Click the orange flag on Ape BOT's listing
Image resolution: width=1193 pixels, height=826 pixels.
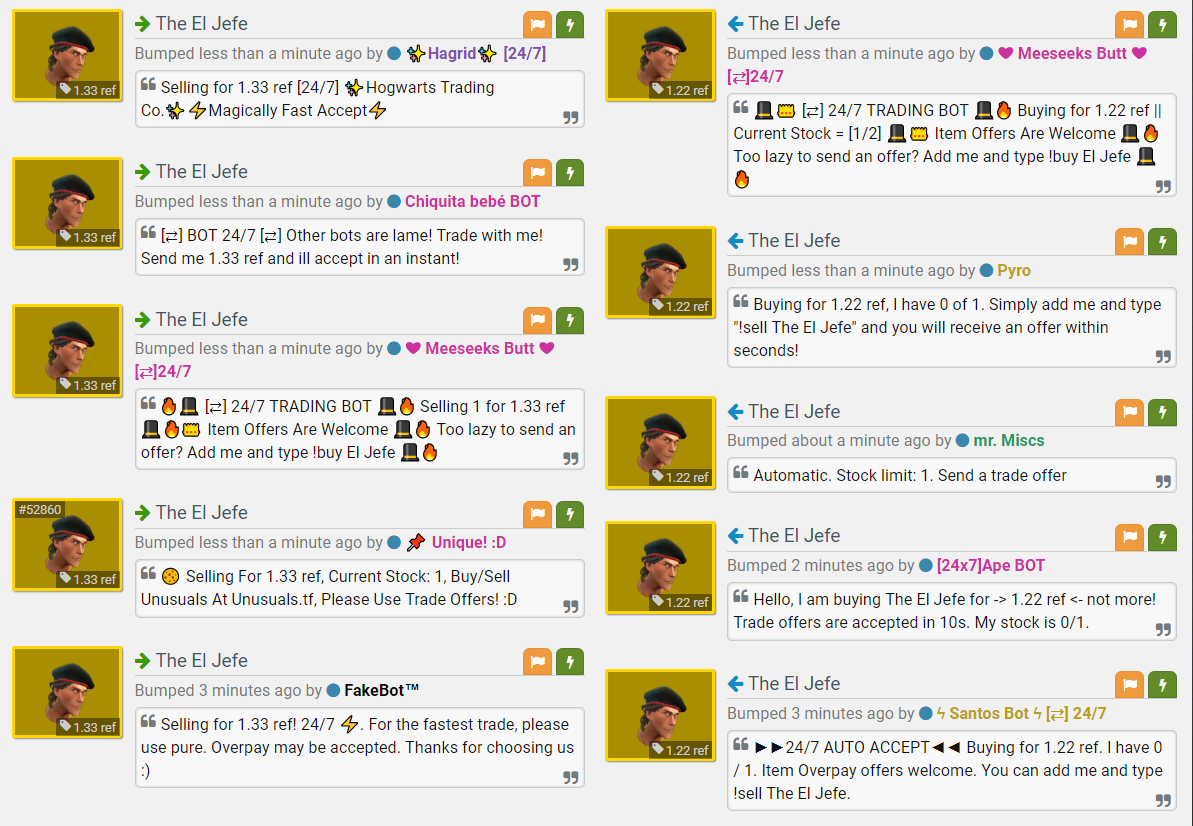point(1130,537)
